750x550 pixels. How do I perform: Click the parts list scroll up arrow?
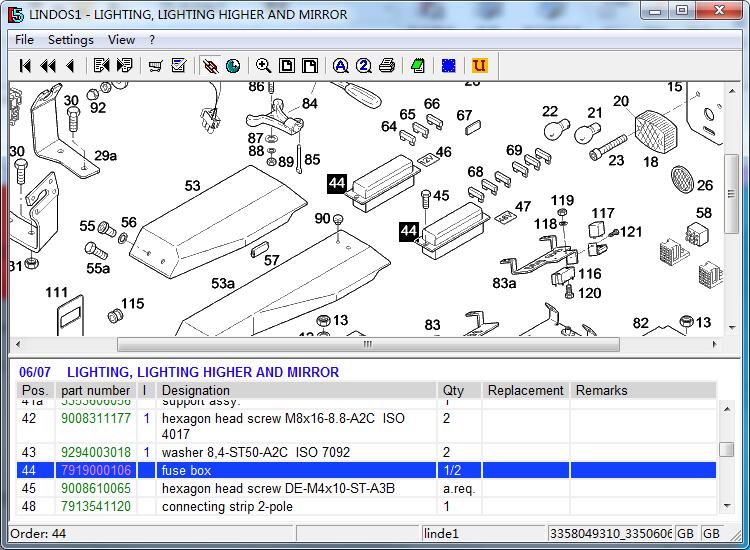pyautogui.click(x=727, y=409)
